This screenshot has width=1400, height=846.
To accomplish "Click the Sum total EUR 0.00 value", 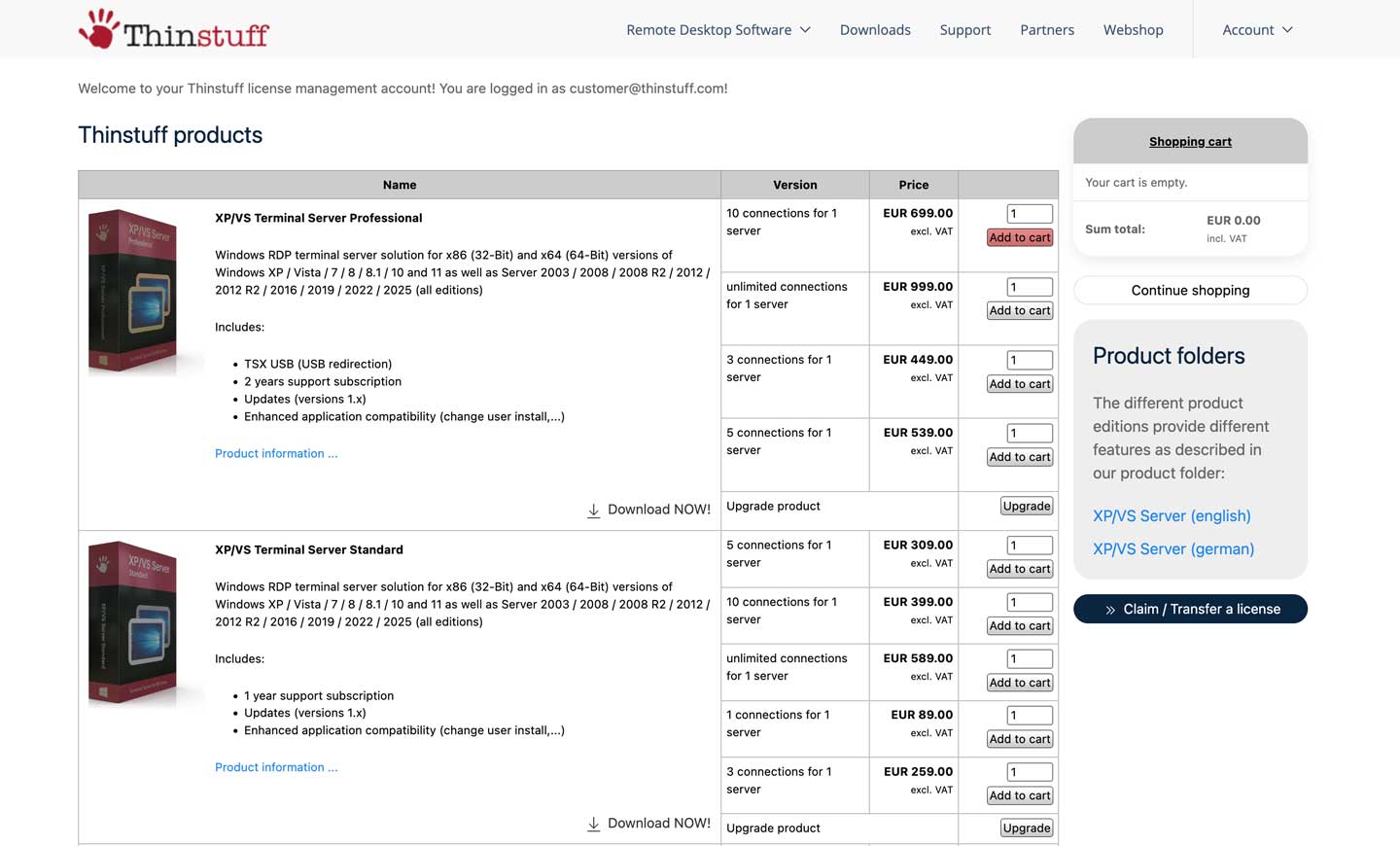I will [x=1234, y=221].
